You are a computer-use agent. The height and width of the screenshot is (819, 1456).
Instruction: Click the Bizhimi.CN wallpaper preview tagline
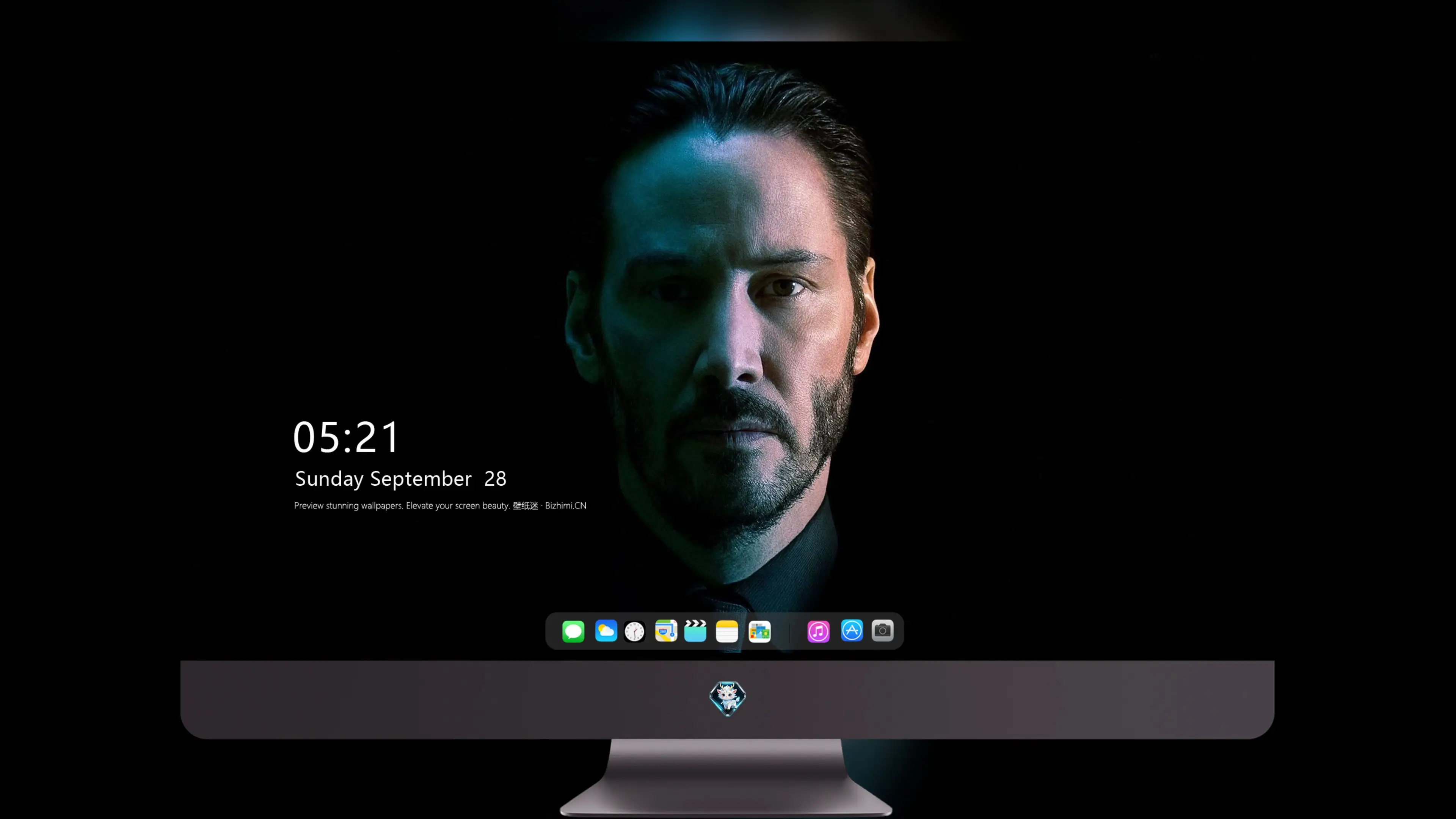coord(440,505)
